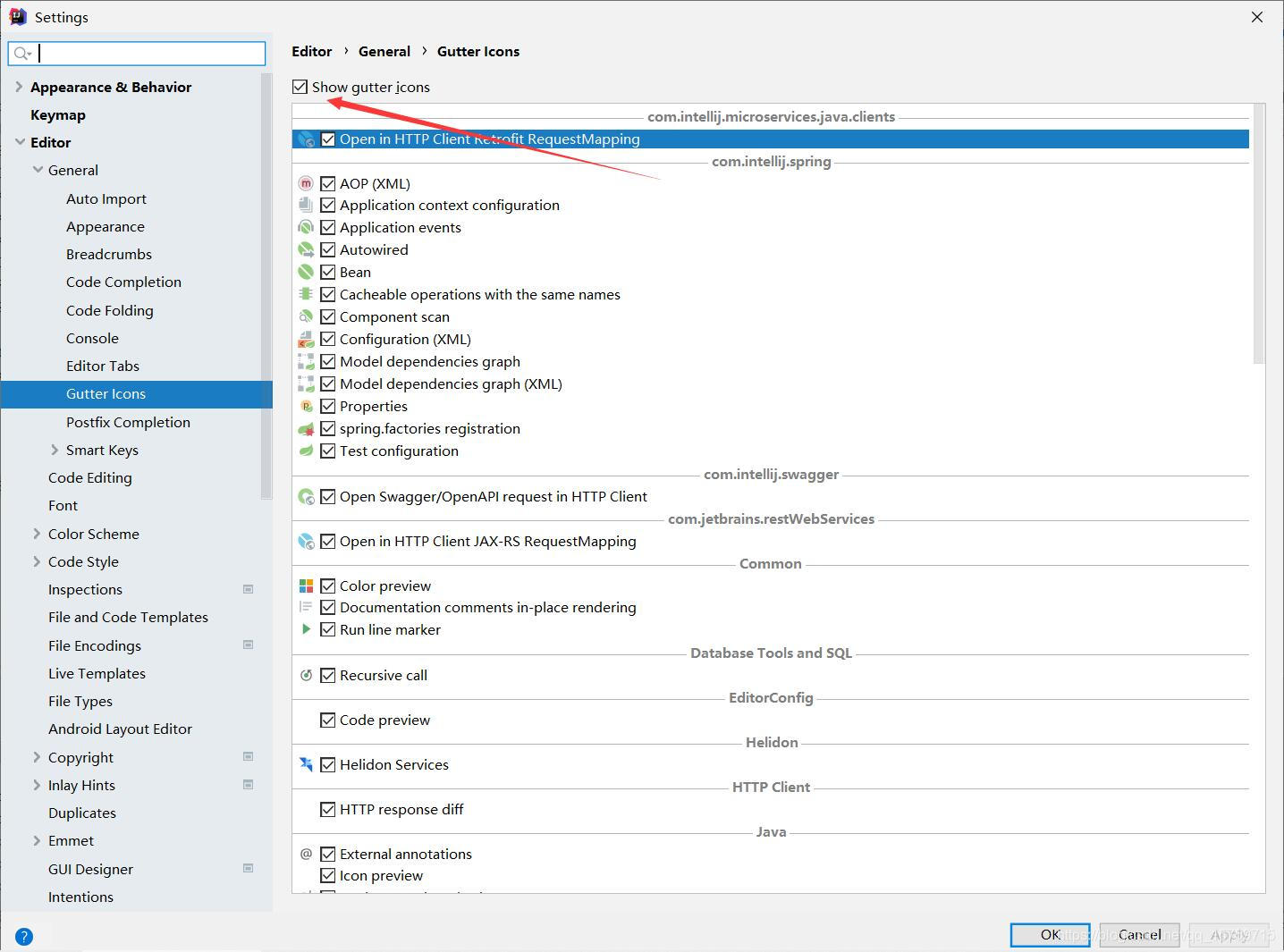Click the Retrofit RequestMapping gutter icon
This screenshot has width=1284, height=952.
306,139
